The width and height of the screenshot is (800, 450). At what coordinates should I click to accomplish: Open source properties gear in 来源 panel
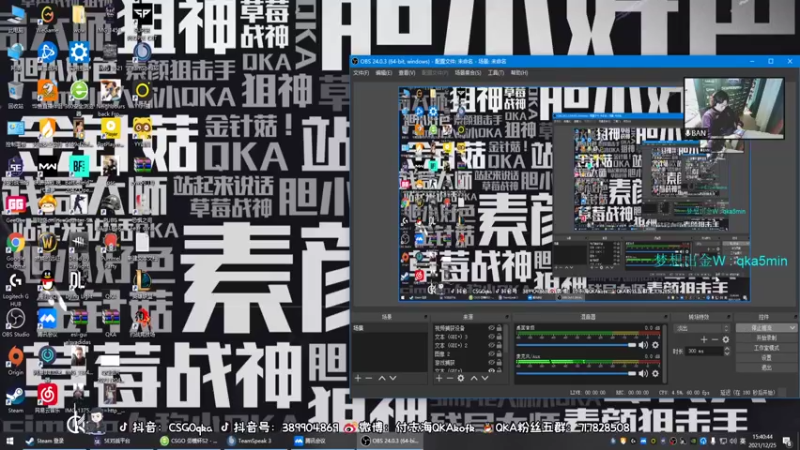[x=461, y=378]
